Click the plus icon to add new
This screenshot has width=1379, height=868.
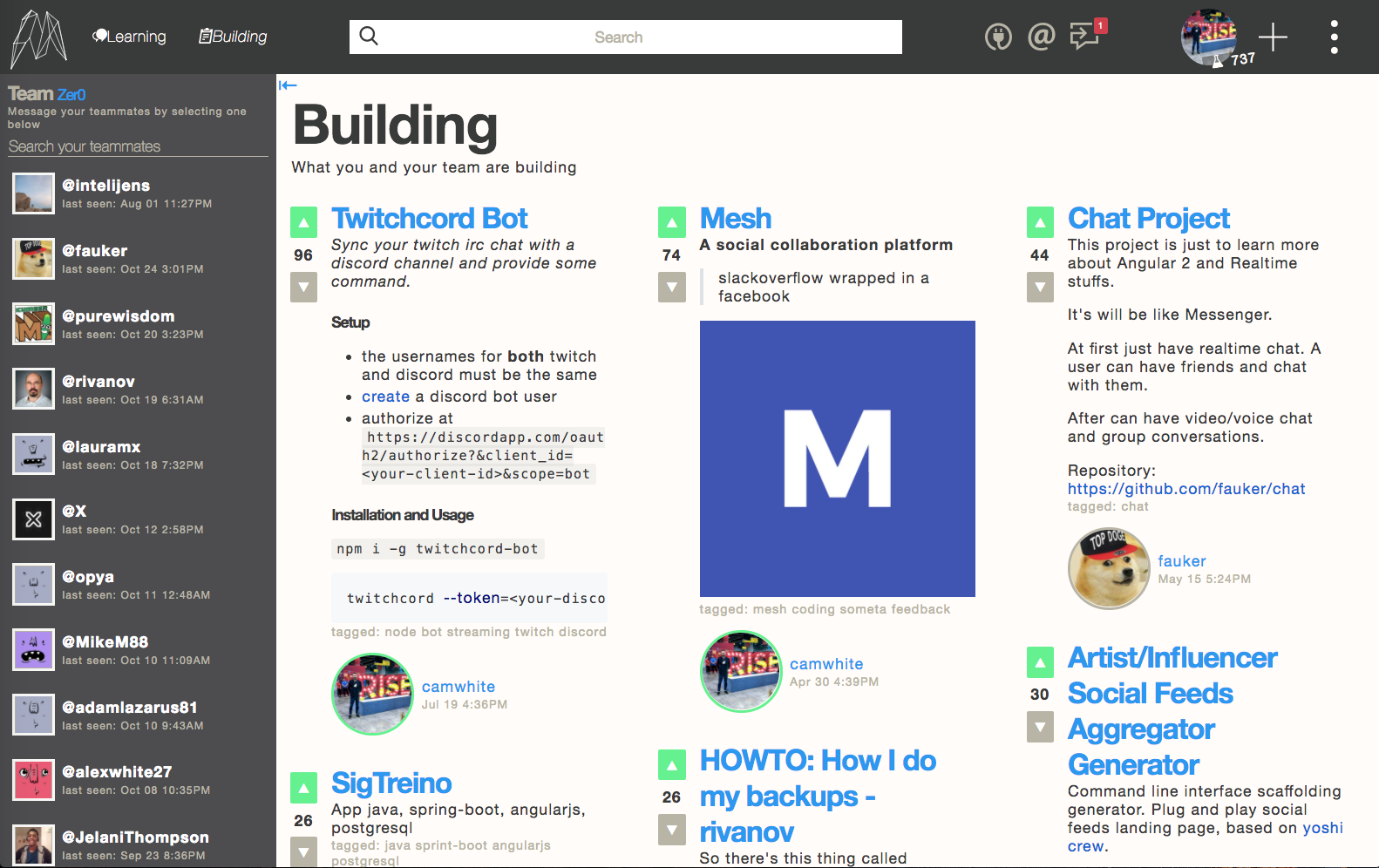click(1273, 37)
